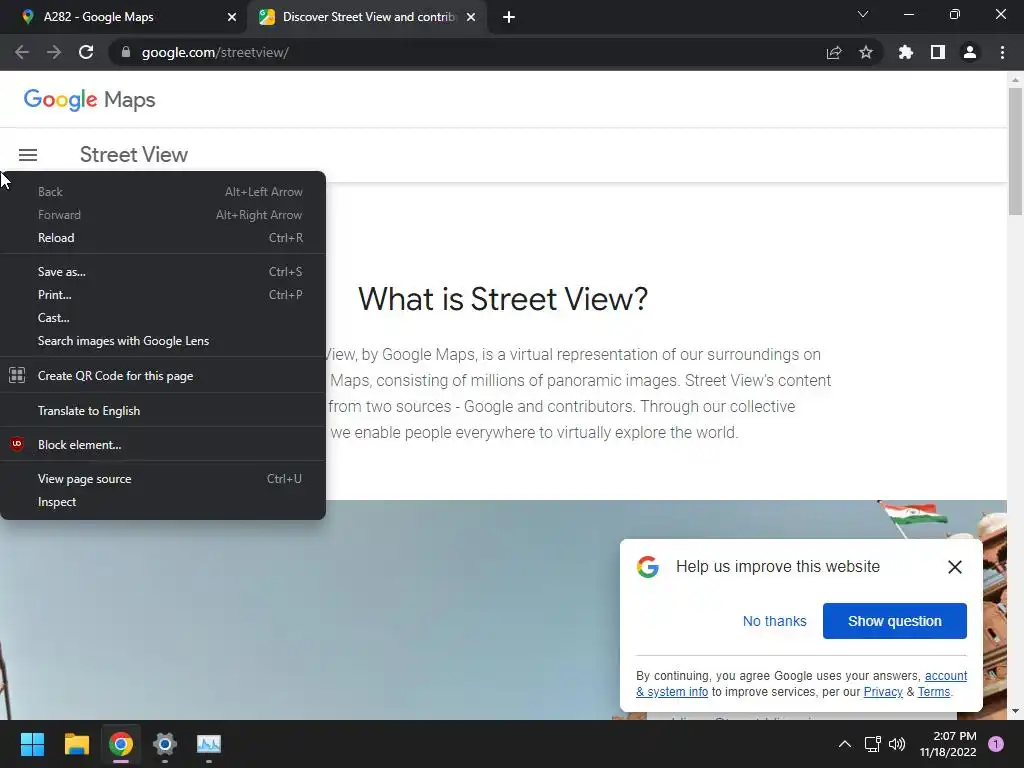
Task: Switch to A282 - Google Maps tab
Action: click(124, 17)
